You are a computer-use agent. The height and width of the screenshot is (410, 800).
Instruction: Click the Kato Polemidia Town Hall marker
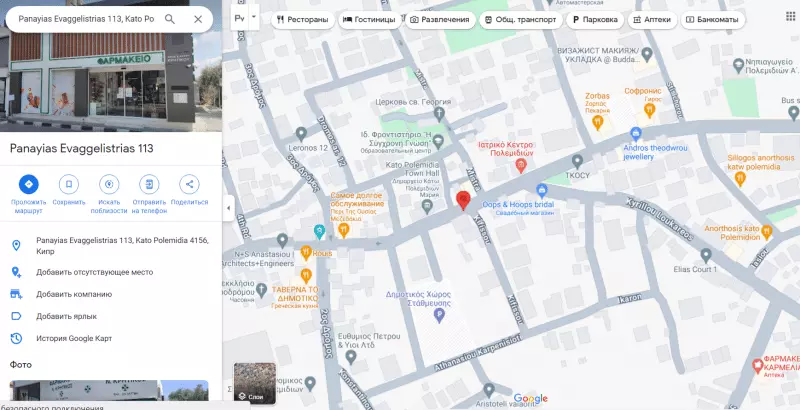pyautogui.click(x=428, y=206)
